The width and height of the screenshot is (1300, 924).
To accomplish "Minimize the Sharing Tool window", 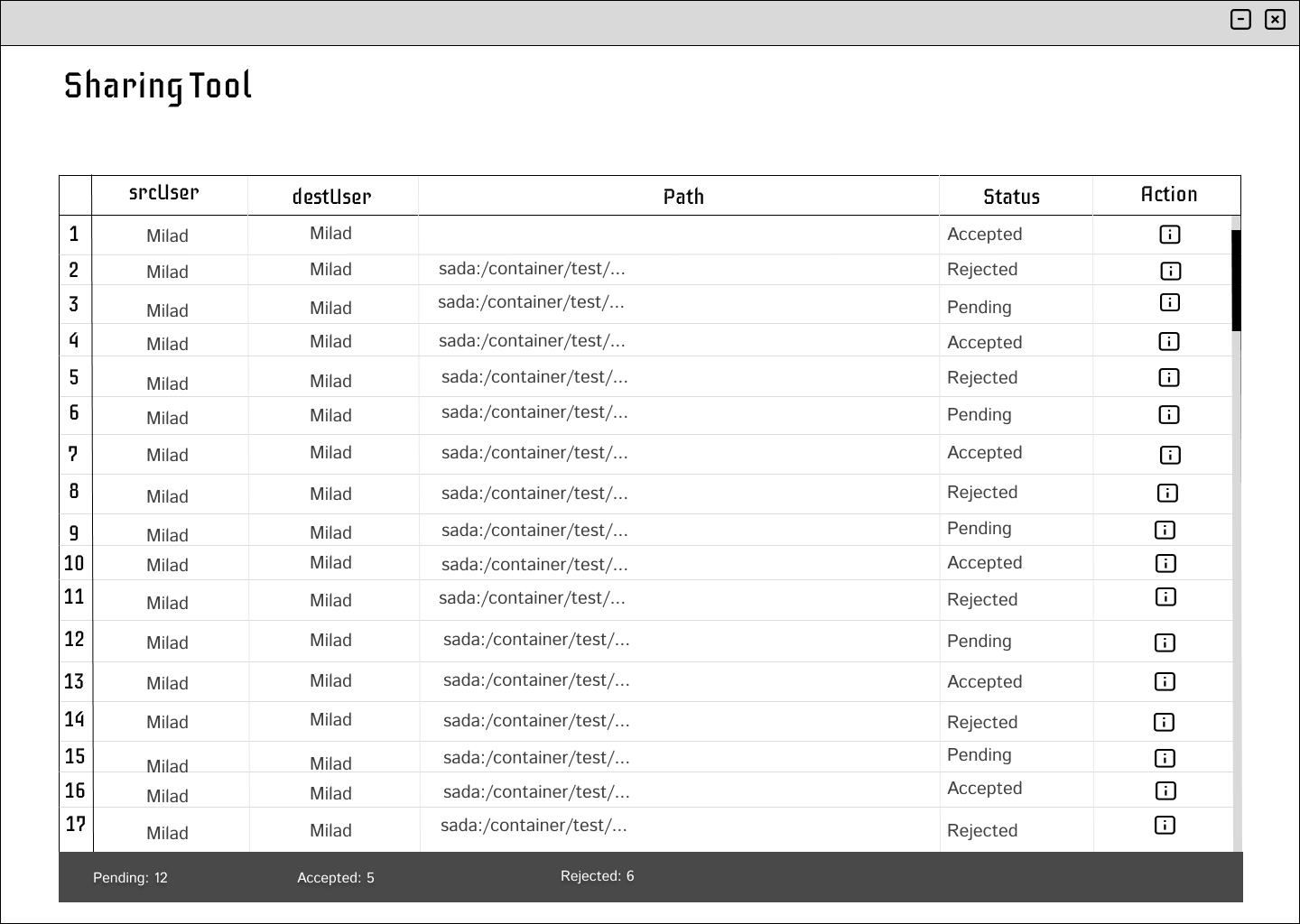I will click(1240, 19).
